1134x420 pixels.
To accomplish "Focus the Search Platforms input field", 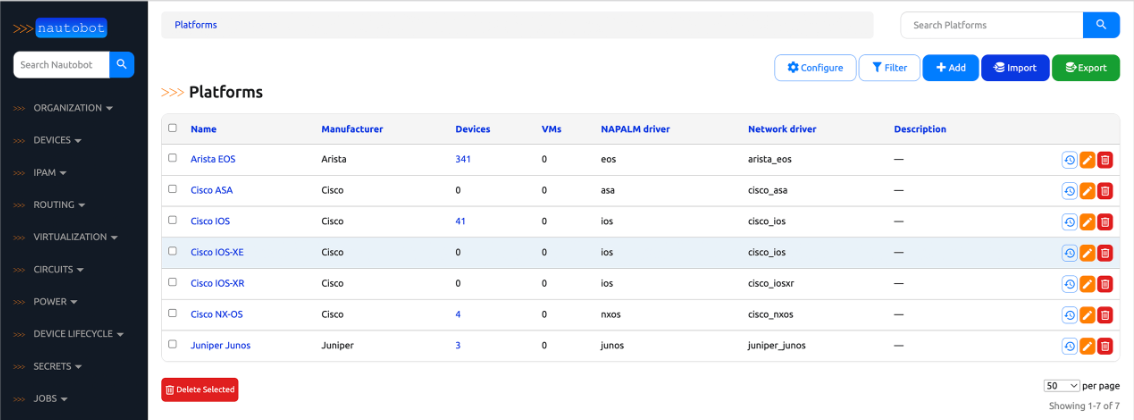I will [x=992, y=25].
